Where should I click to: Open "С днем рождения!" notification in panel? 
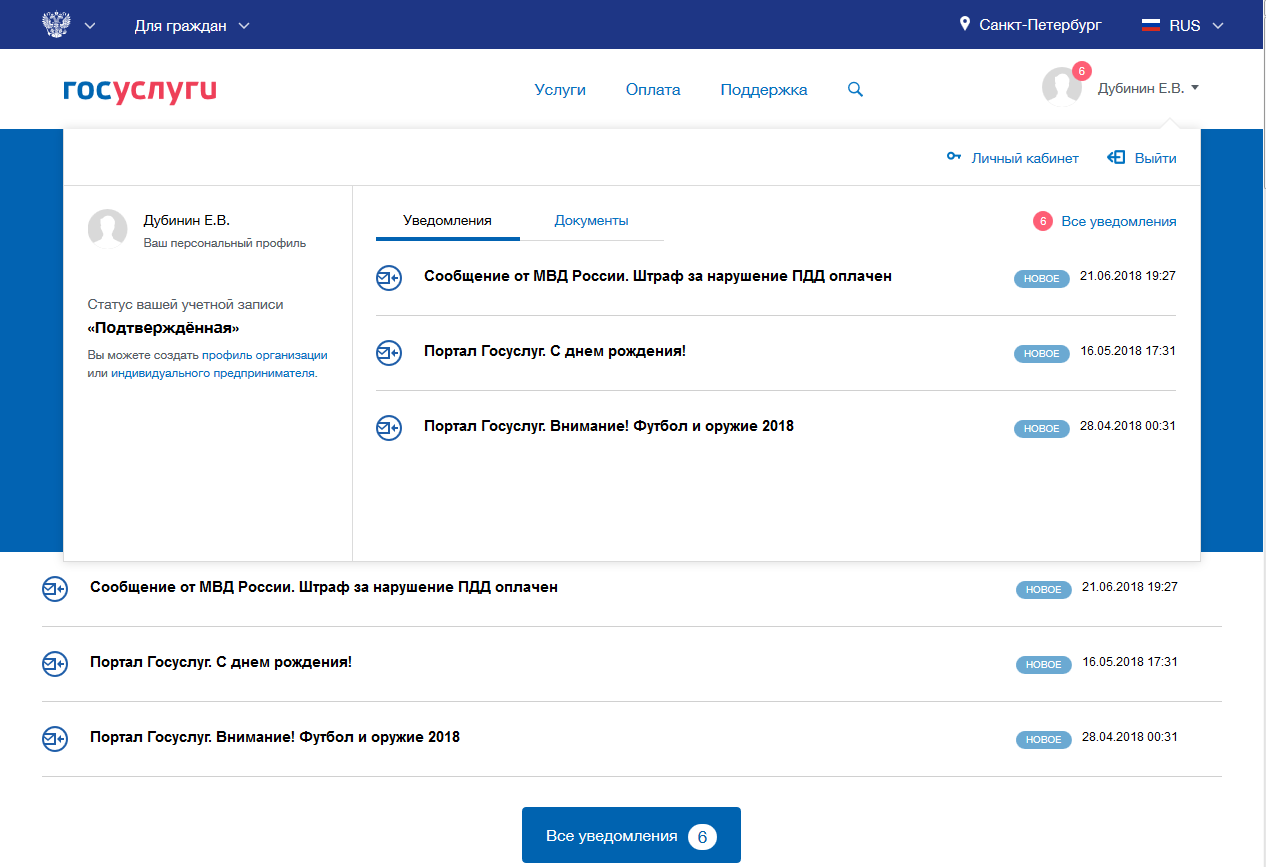554,351
